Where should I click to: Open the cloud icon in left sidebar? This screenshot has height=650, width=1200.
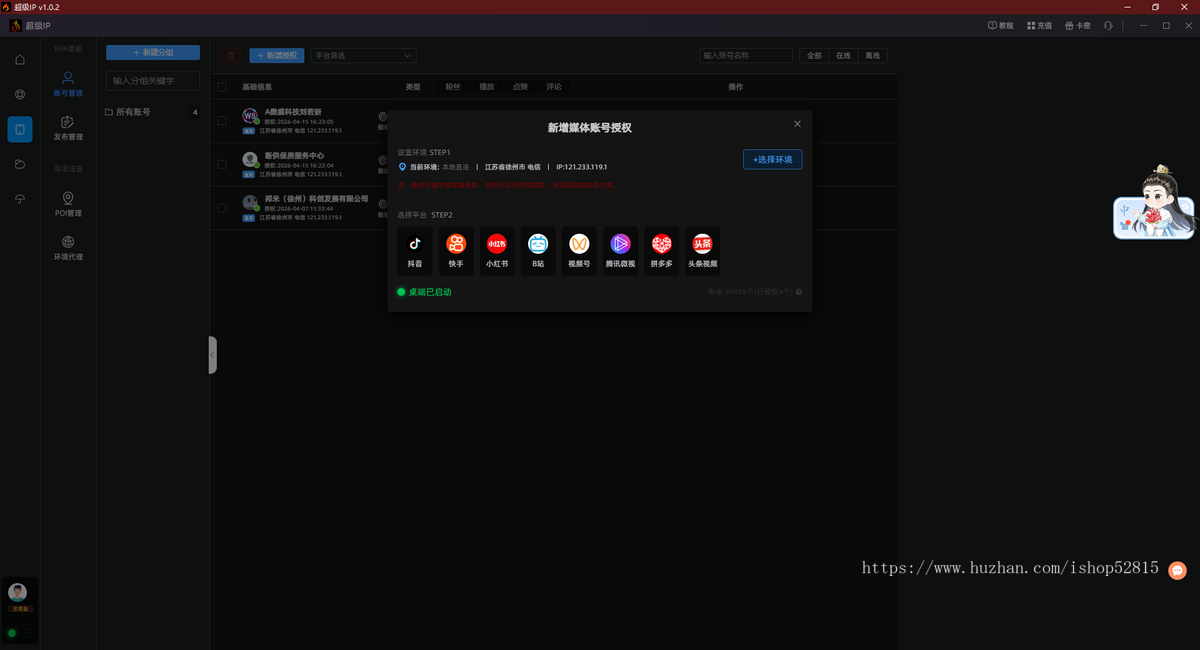20,164
